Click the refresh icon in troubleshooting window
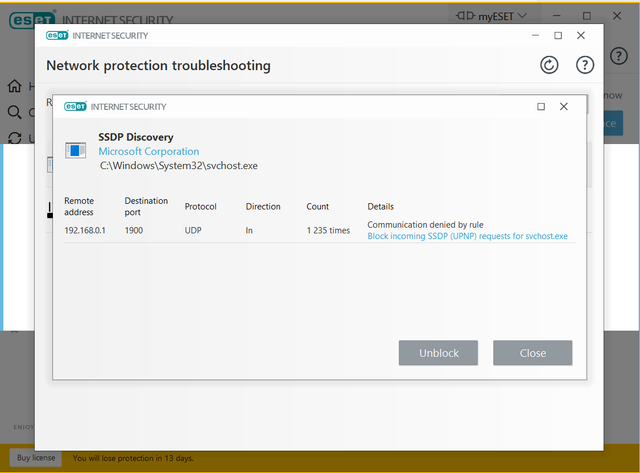Screen dimensions: 640x473 click(549, 65)
